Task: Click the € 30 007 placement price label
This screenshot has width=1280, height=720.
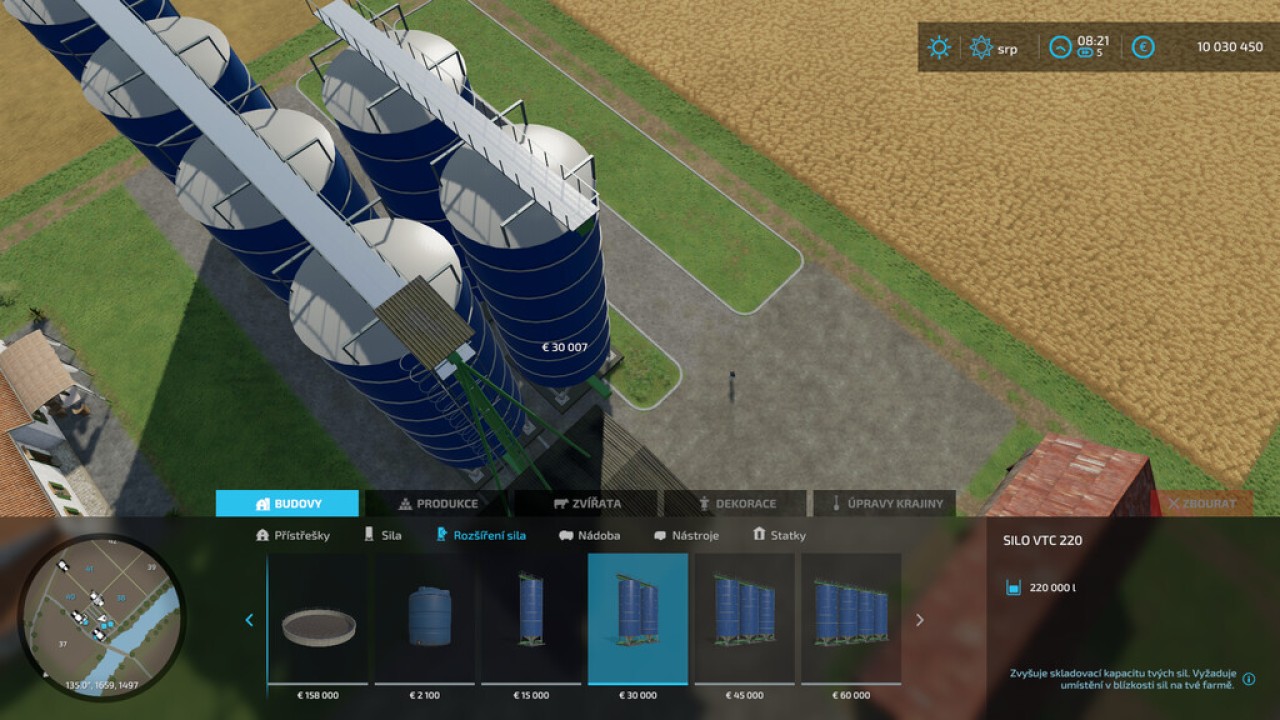Action: 565,348
